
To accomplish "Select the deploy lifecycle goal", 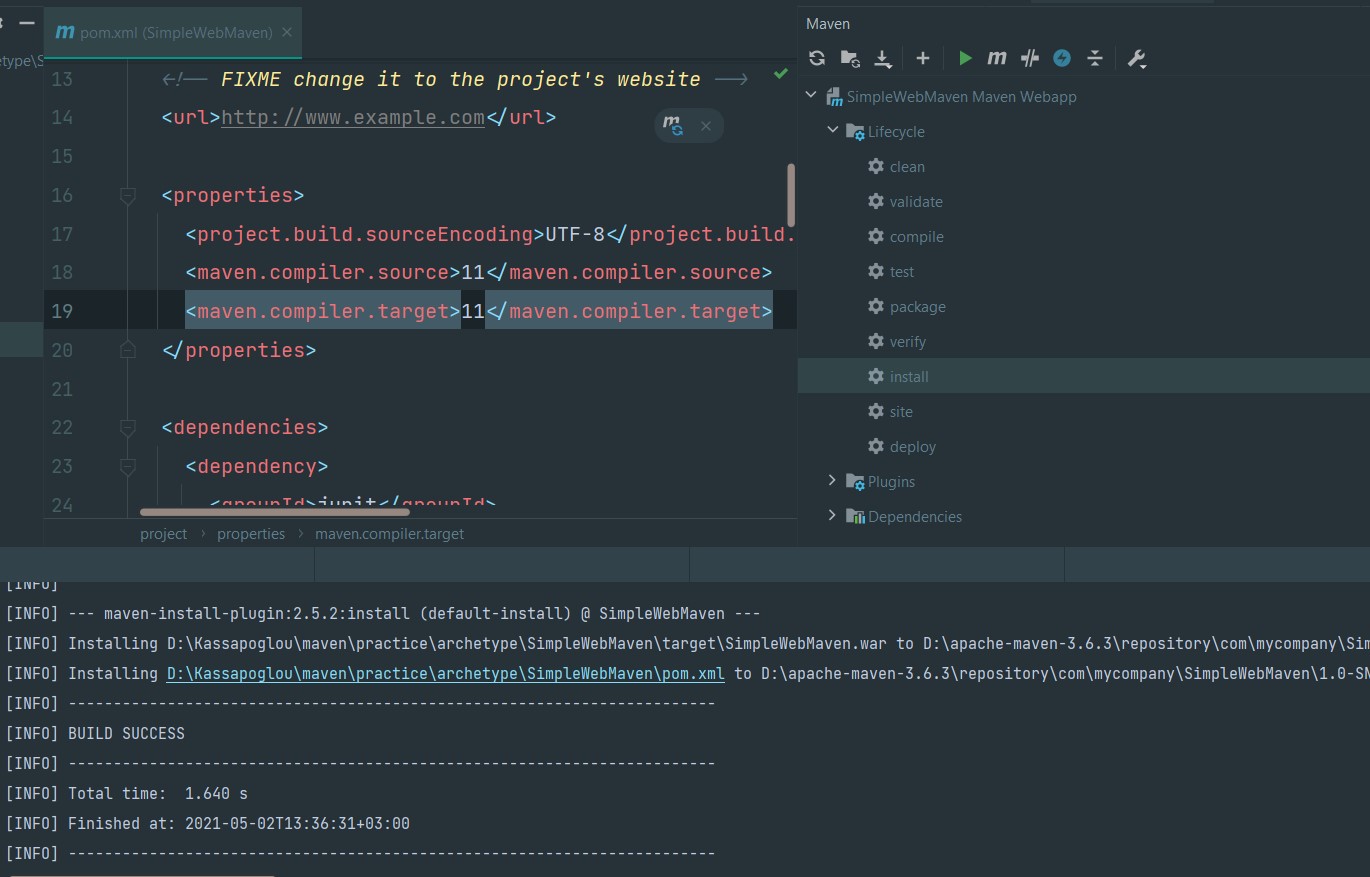I will click(x=913, y=447).
